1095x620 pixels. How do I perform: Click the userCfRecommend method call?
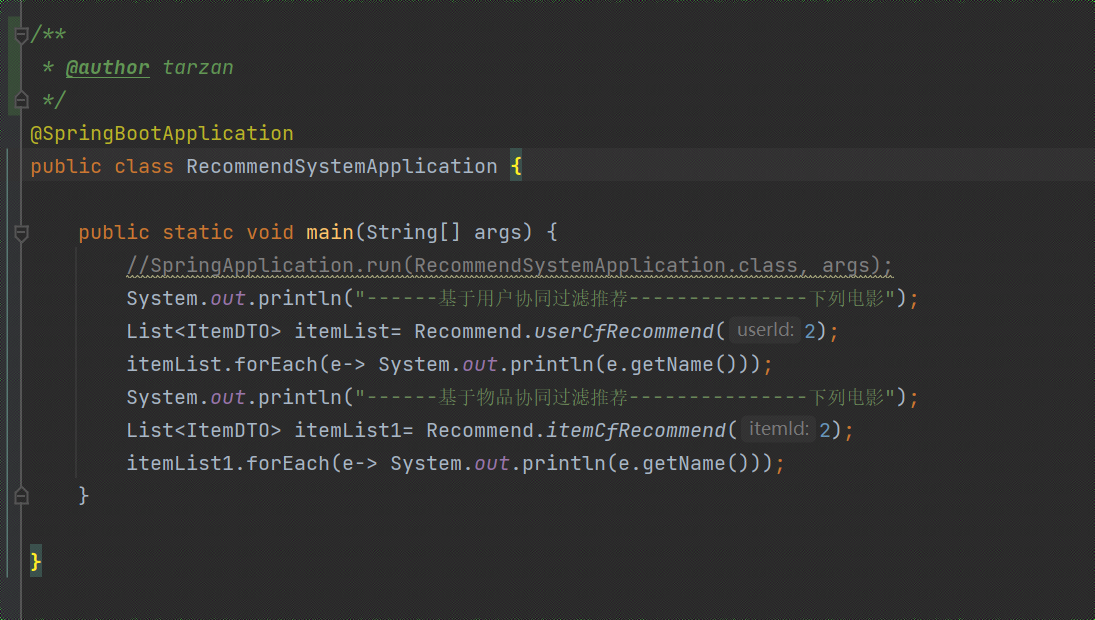coord(623,331)
